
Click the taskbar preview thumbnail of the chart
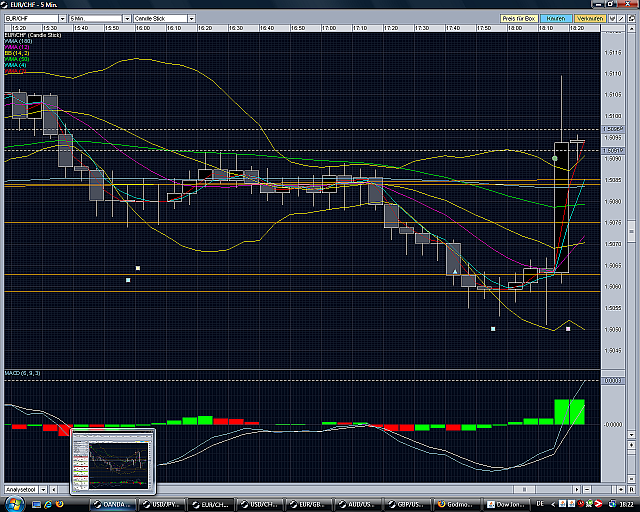[113, 462]
